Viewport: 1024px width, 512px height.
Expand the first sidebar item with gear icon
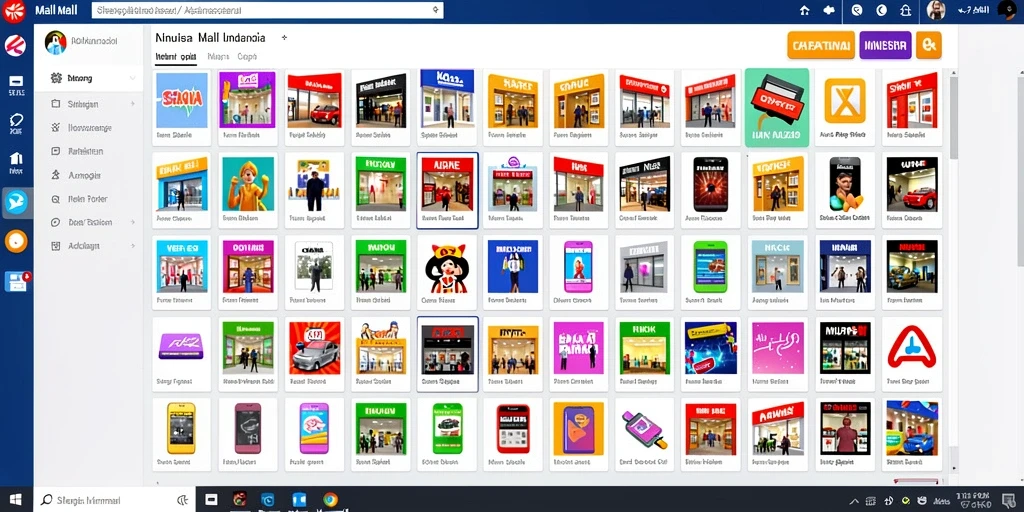pos(94,78)
